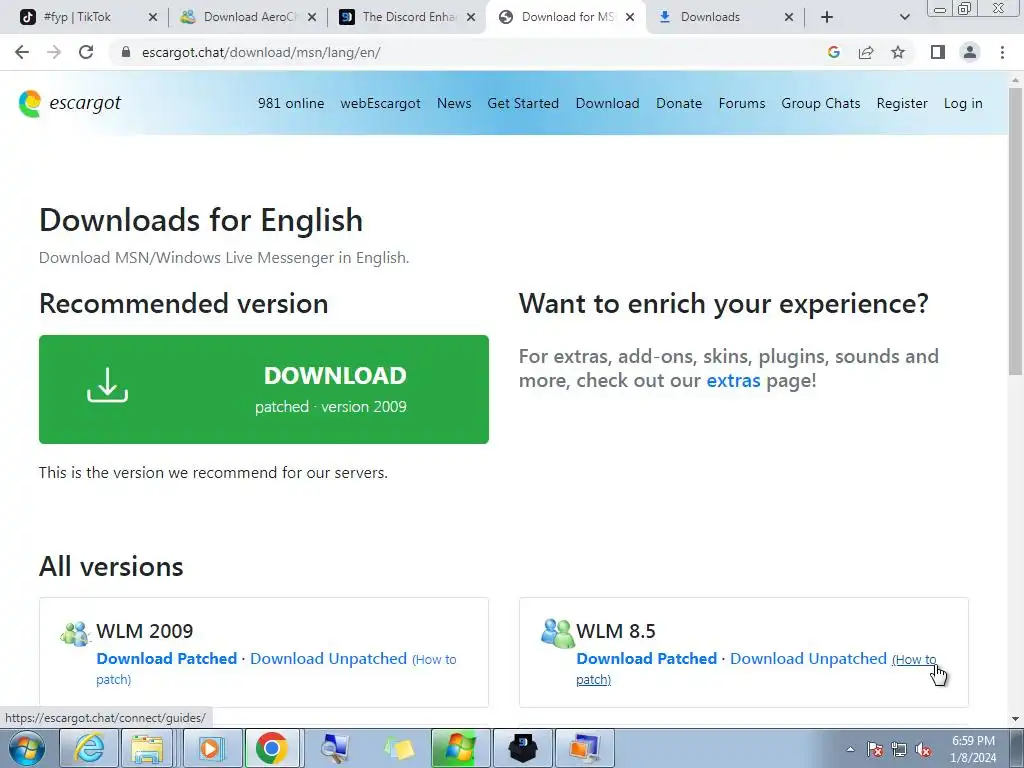Launch Internet Explorer from taskbar

click(88, 748)
